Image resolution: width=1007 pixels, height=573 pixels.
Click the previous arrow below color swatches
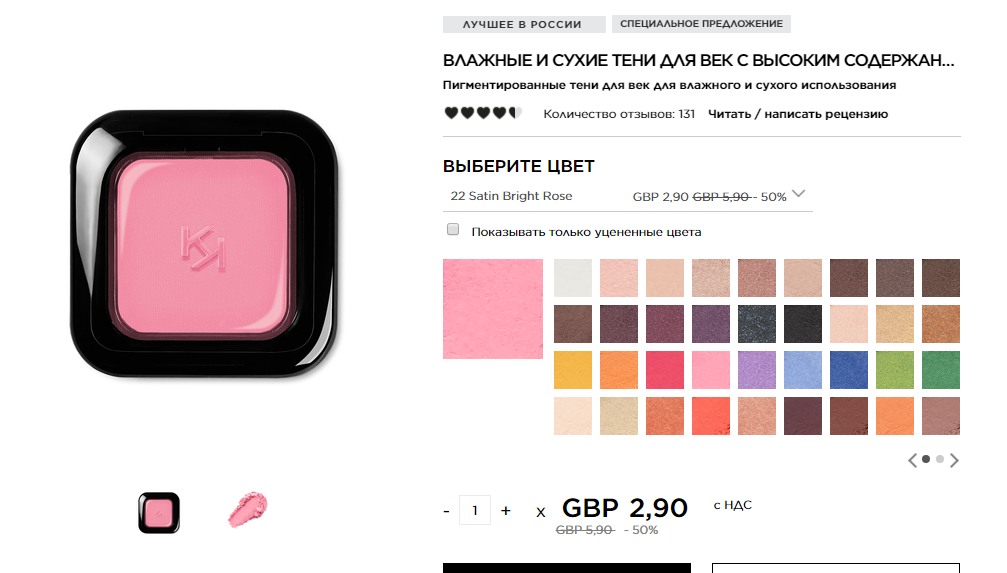(913, 460)
